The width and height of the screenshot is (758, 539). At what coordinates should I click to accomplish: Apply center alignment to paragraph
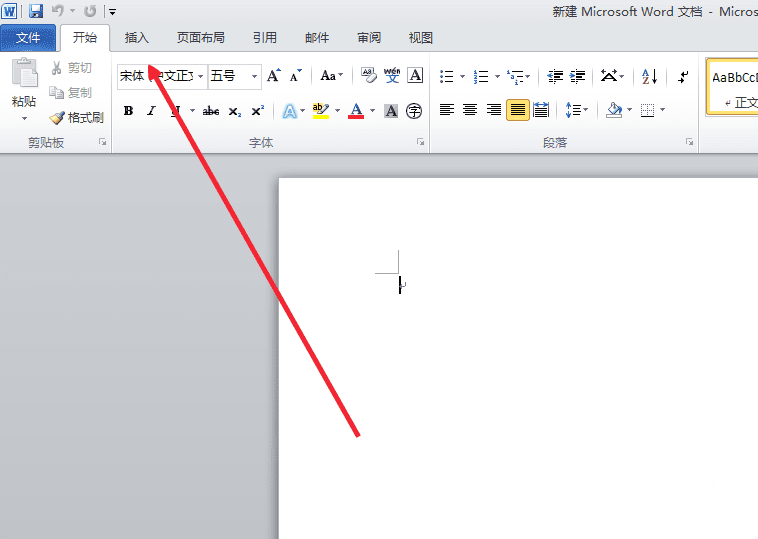pyautogui.click(x=470, y=110)
